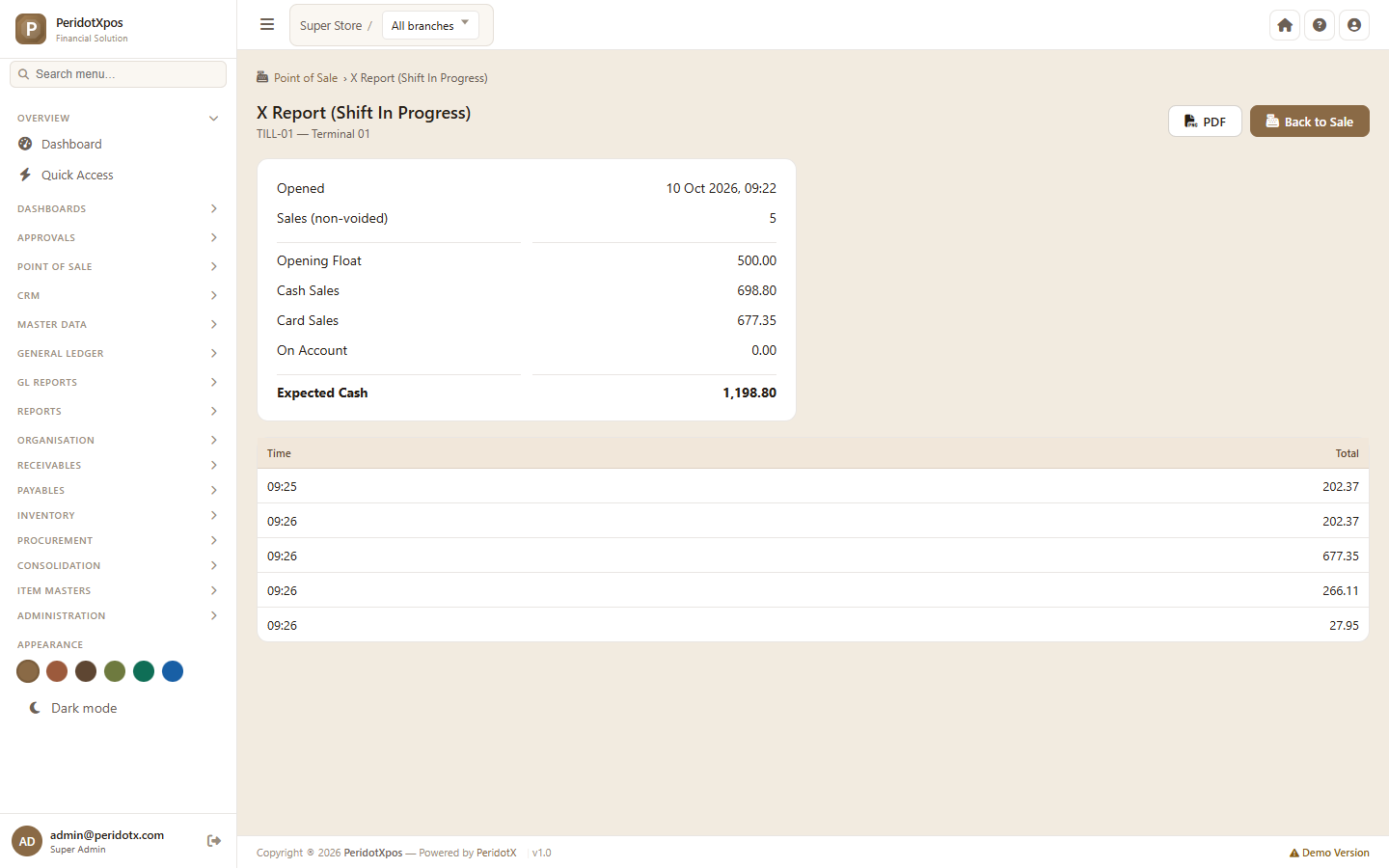The image size is (1389, 868).
Task: Click the Super Store company link
Action: (x=331, y=26)
